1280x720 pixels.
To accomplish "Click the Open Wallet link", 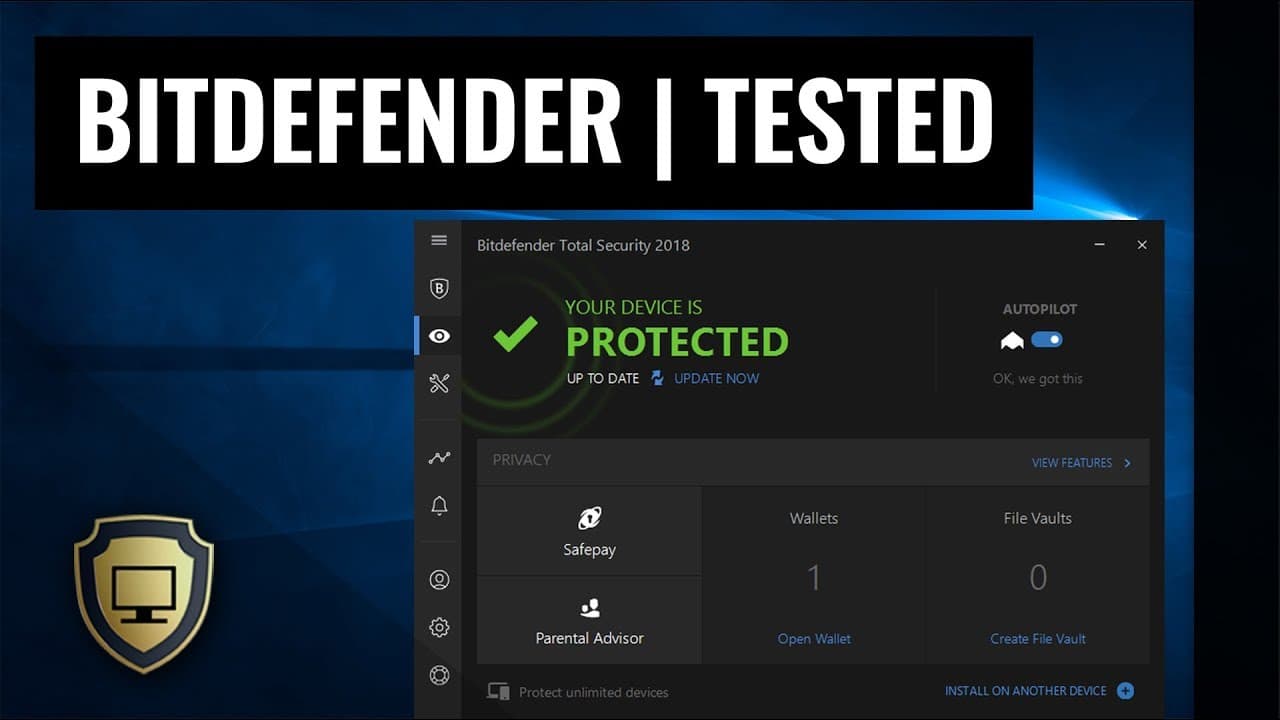I will (x=814, y=638).
